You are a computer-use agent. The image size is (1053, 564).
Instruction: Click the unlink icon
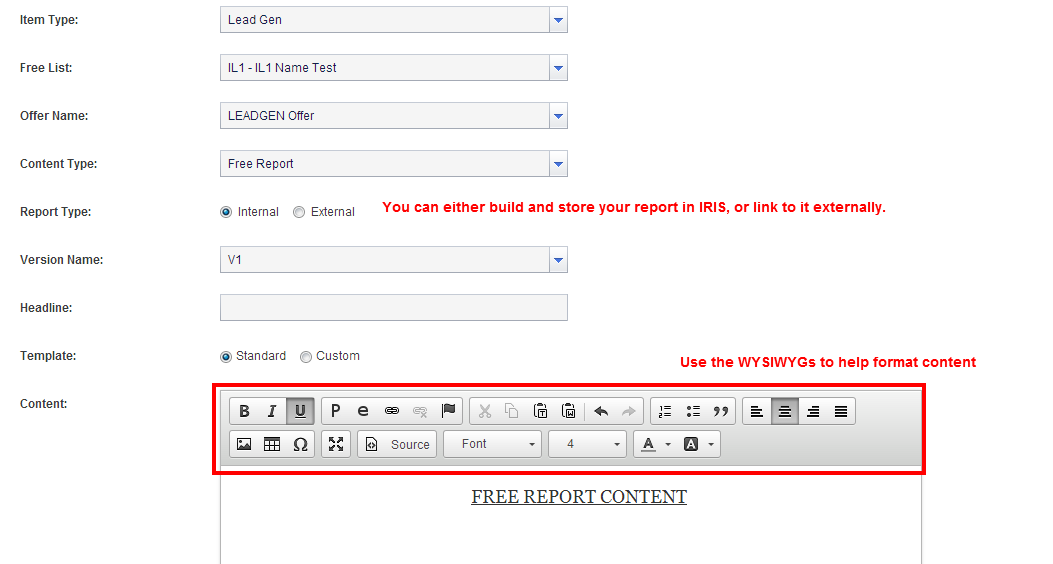(x=420, y=410)
